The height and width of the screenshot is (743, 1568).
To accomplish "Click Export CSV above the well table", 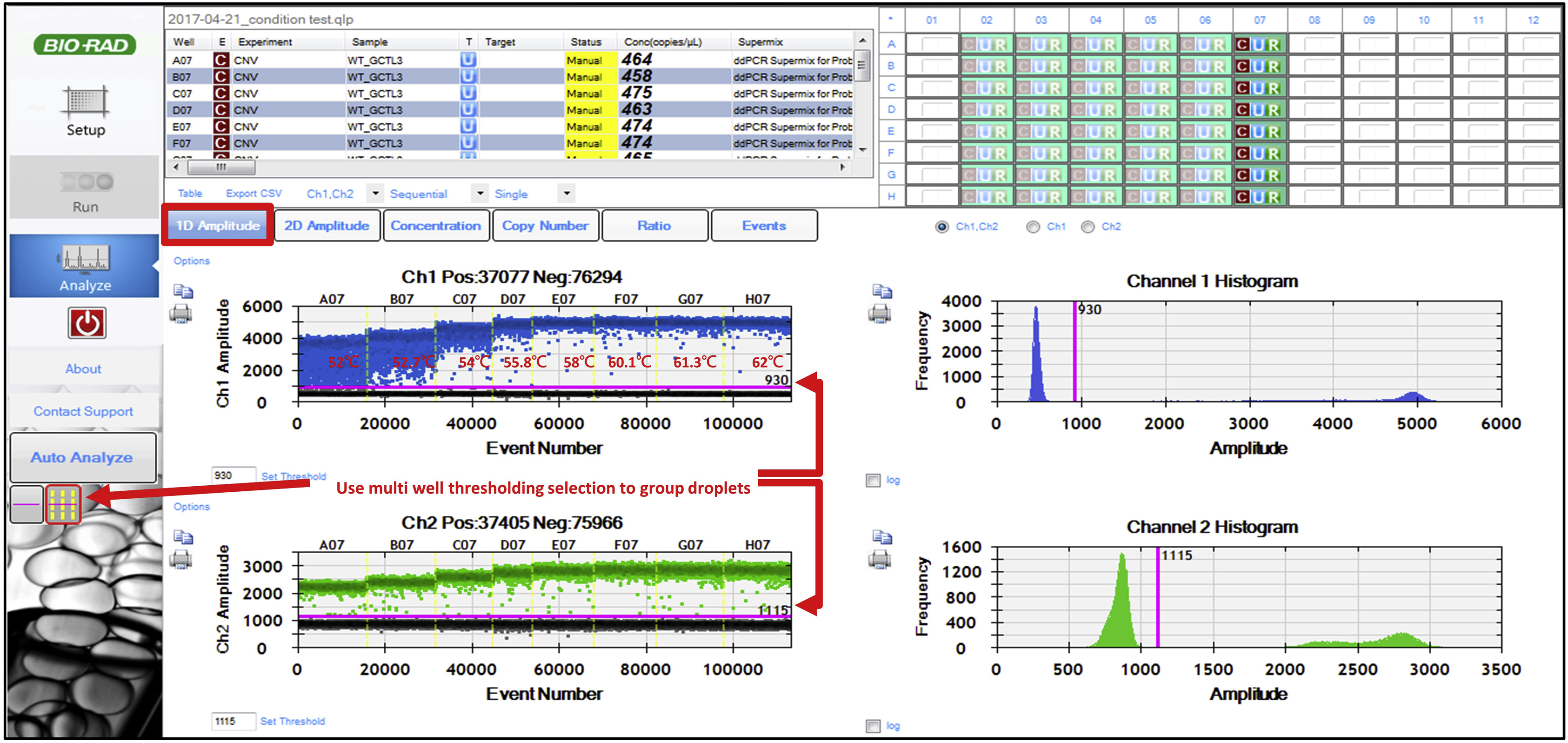I will (253, 193).
